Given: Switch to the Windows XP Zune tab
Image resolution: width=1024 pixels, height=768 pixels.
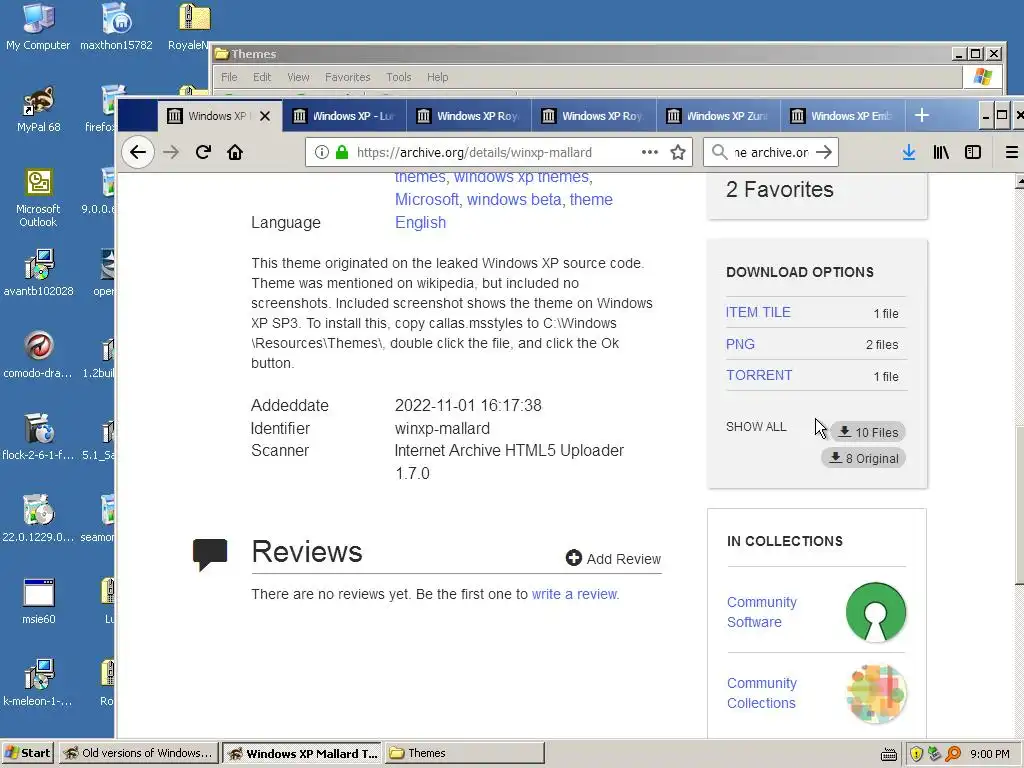Looking at the screenshot, I should [718, 116].
